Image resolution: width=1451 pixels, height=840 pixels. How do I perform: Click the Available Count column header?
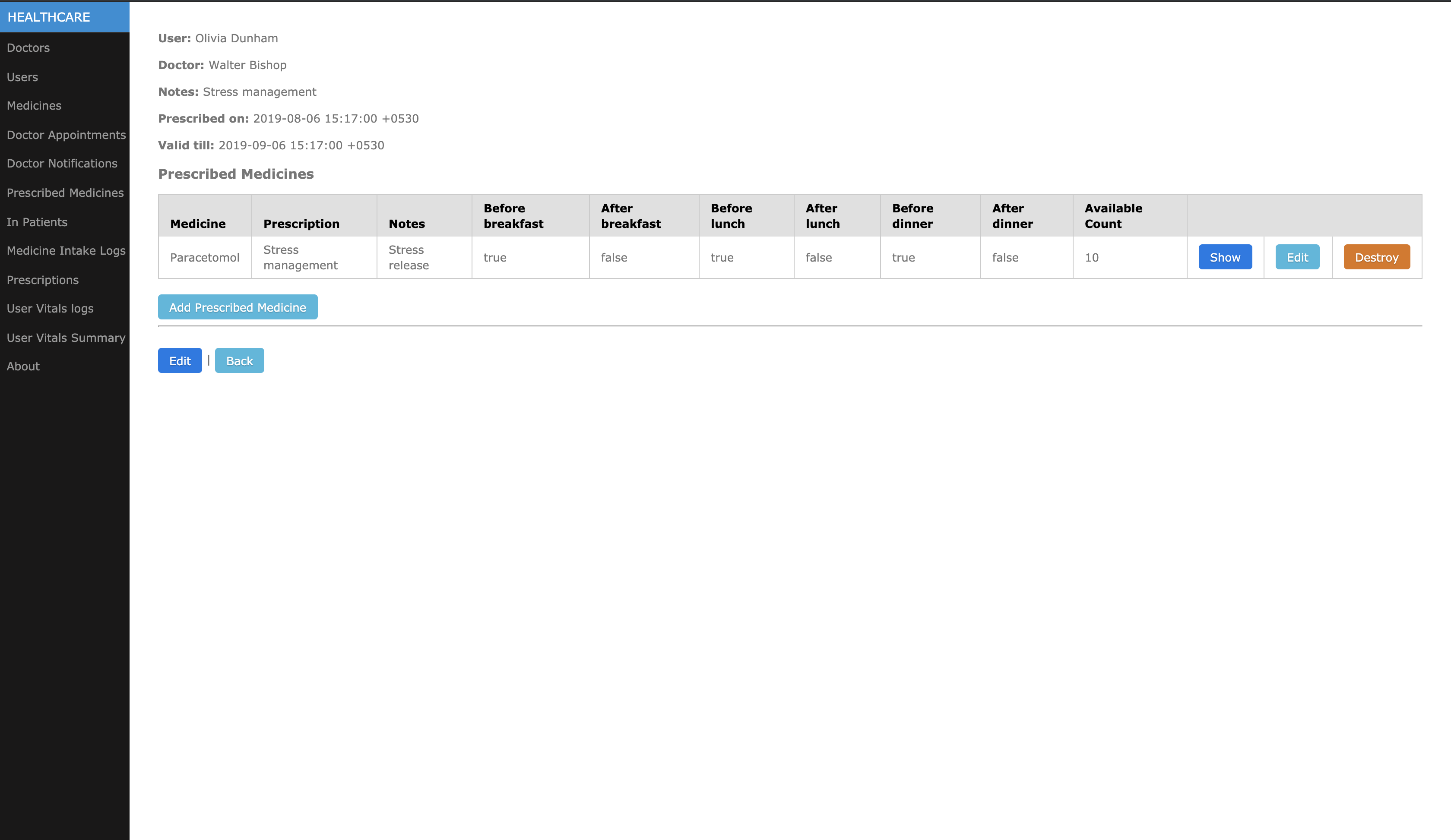tap(1113, 216)
